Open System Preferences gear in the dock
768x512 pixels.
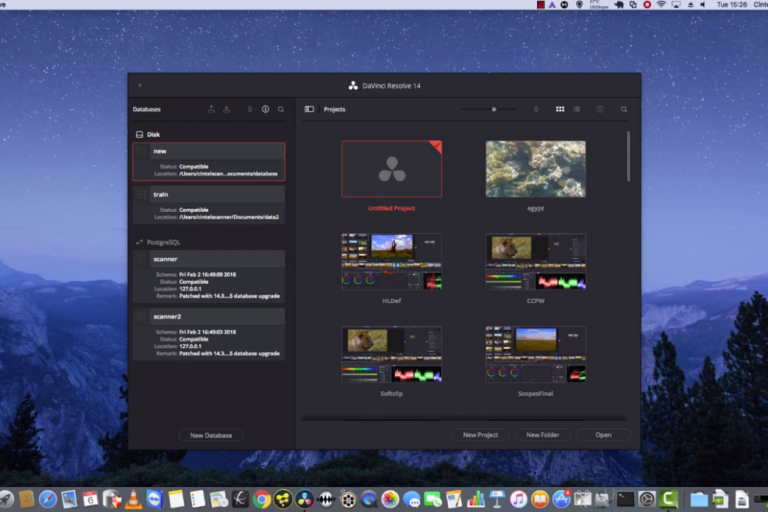[x=647, y=499]
